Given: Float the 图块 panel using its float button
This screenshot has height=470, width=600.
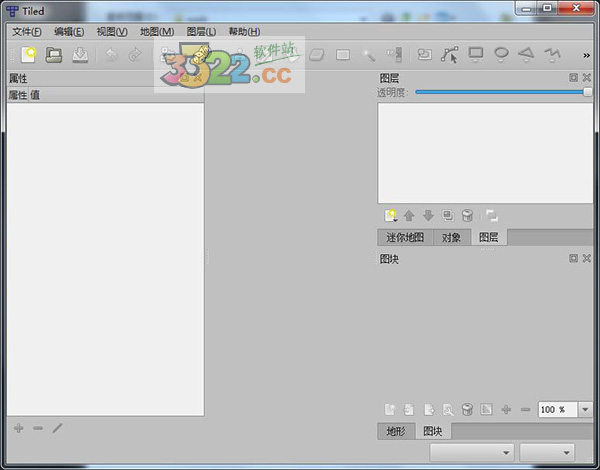Looking at the screenshot, I should click(x=574, y=258).
